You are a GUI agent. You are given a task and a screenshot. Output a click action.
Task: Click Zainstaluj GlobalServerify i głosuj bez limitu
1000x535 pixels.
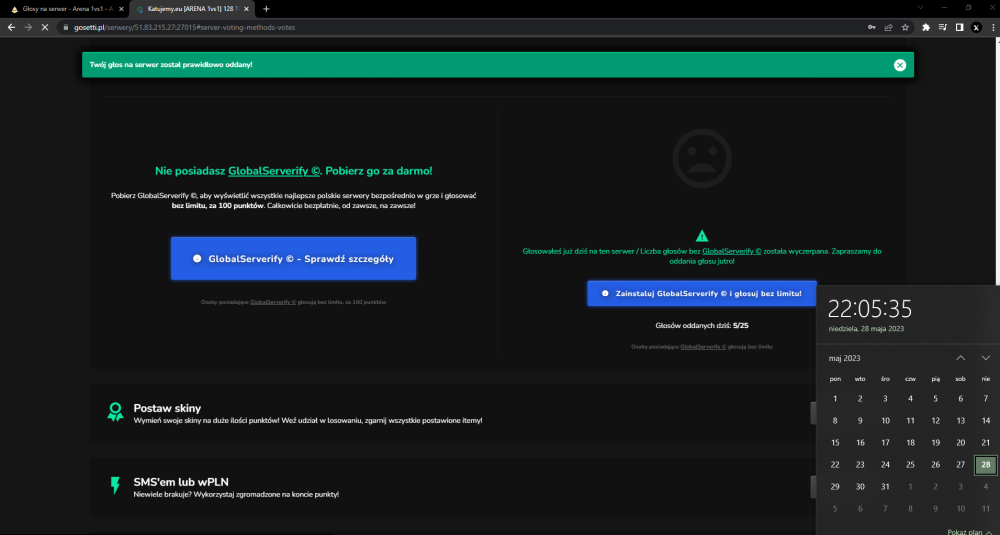[x=702, y=293]
